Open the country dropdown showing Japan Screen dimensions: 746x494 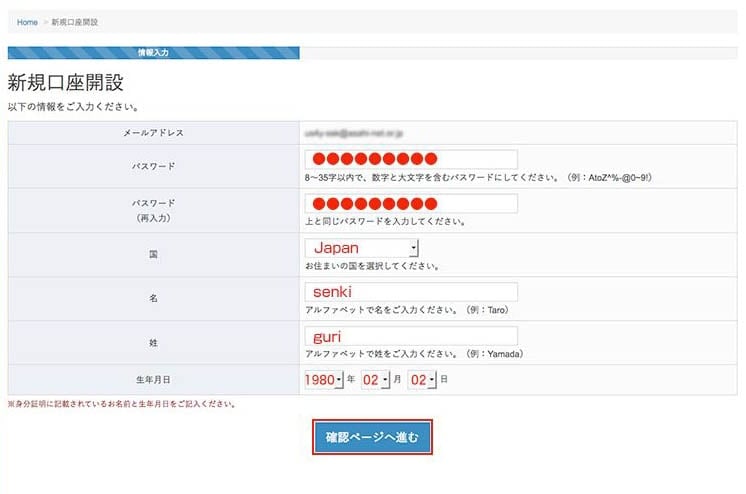click(x=362, y=248)
